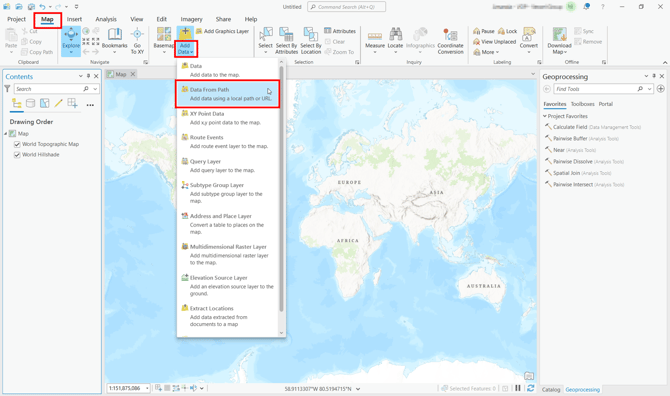Image resolution: width=670 pixels, height=396 pixels.
Task: Activate the Select tool
Action: pyautogui.click(x=265, y=41)
